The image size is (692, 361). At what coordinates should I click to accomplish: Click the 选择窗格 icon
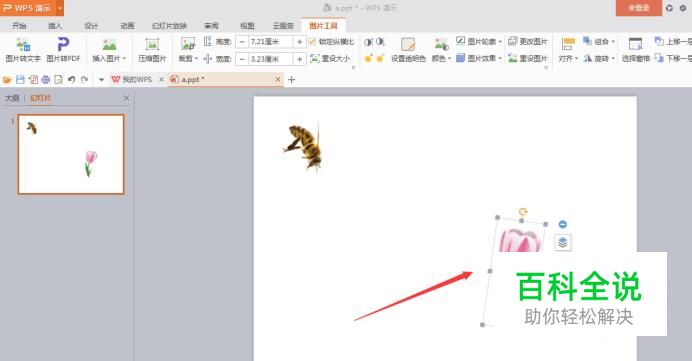click(636, 45)
